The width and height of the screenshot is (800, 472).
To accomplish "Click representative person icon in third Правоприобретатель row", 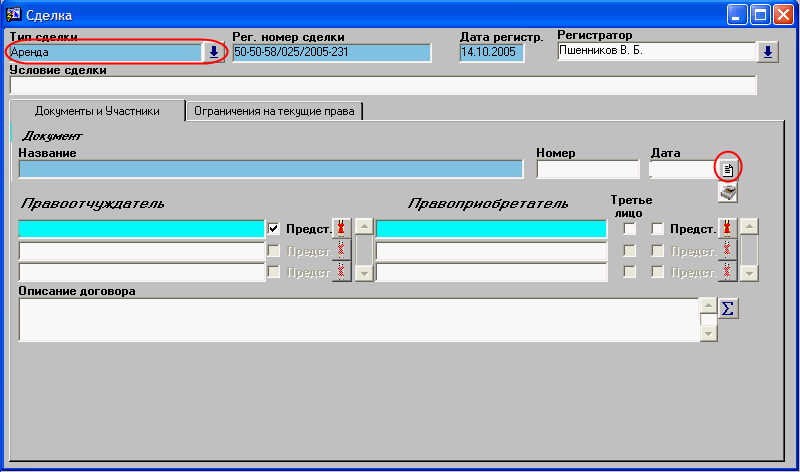I will coord(727,271).
